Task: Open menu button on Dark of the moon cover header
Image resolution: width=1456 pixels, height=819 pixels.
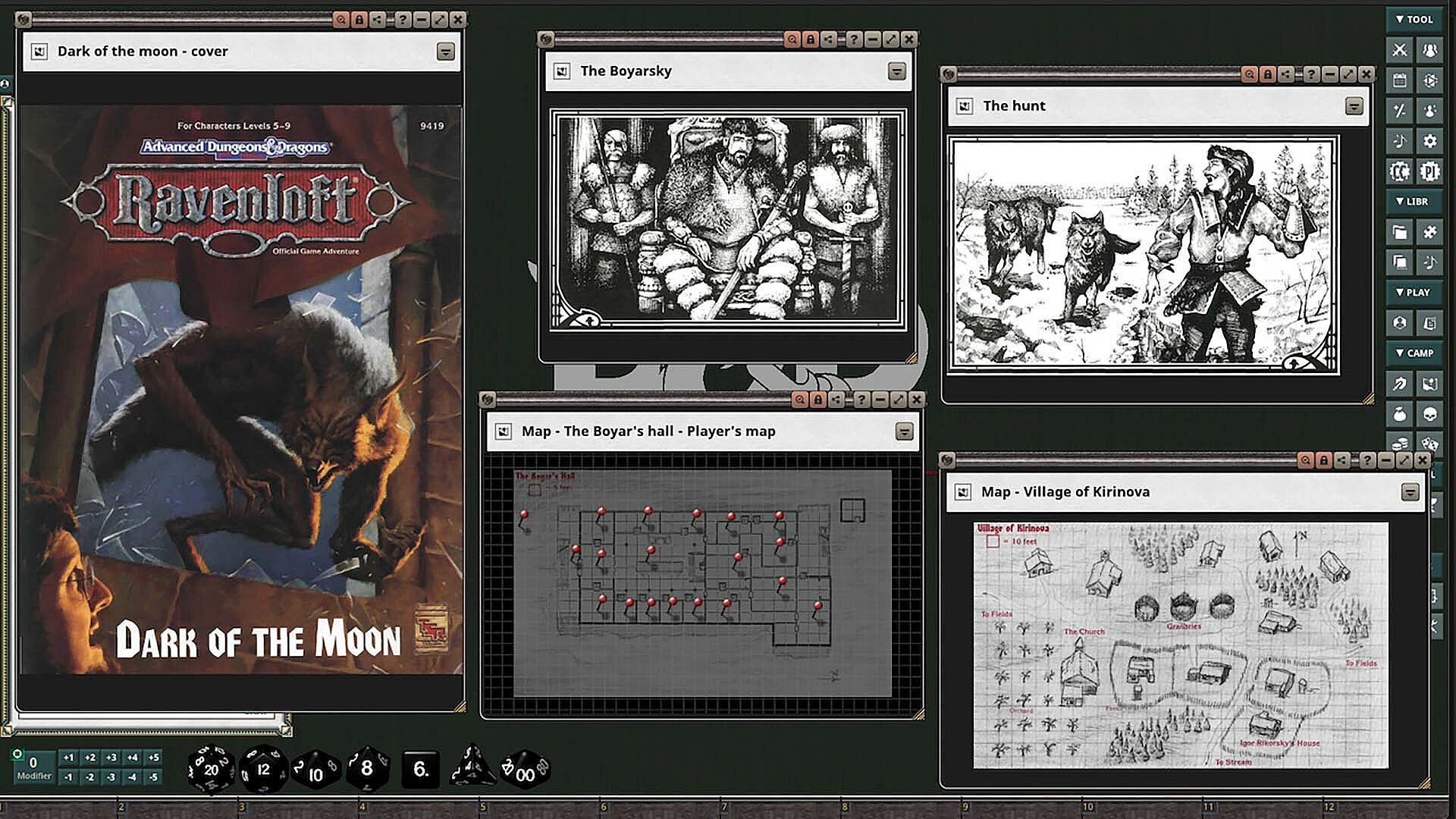Action: 446,52
